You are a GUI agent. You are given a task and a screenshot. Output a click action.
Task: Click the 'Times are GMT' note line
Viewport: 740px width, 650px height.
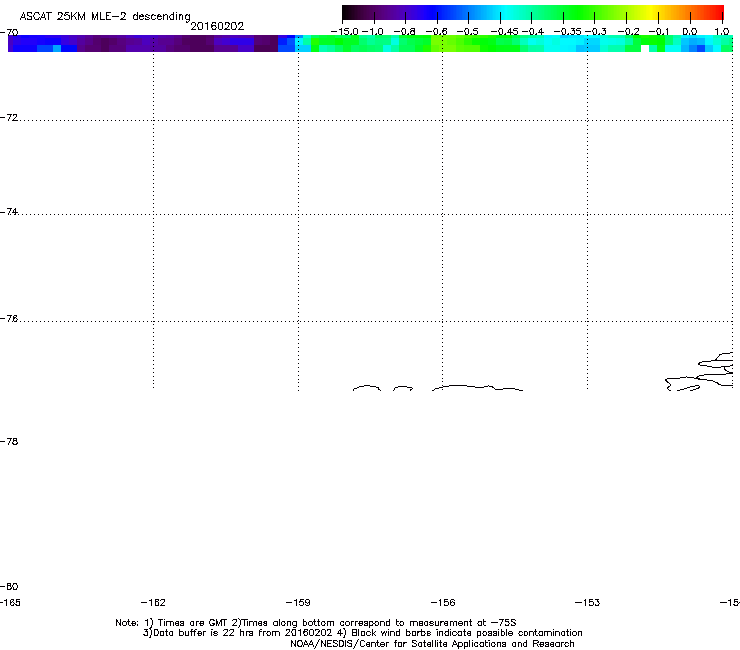coord(316,623)
